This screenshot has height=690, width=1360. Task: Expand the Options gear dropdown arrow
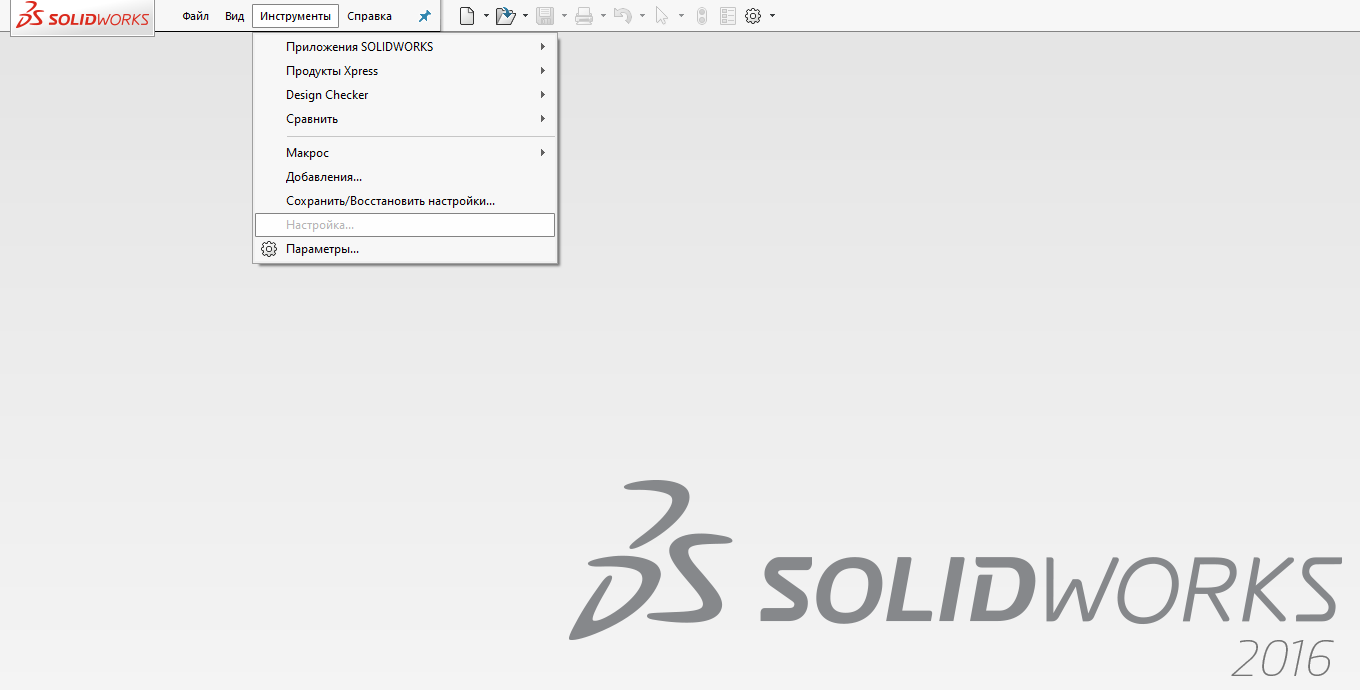(772, 16)
